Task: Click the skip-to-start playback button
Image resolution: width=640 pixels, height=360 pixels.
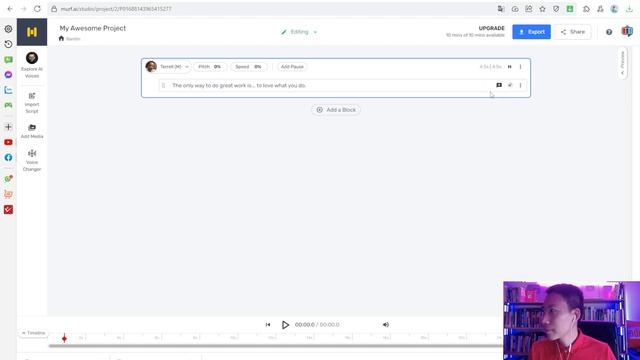Action: click(268, 324)
